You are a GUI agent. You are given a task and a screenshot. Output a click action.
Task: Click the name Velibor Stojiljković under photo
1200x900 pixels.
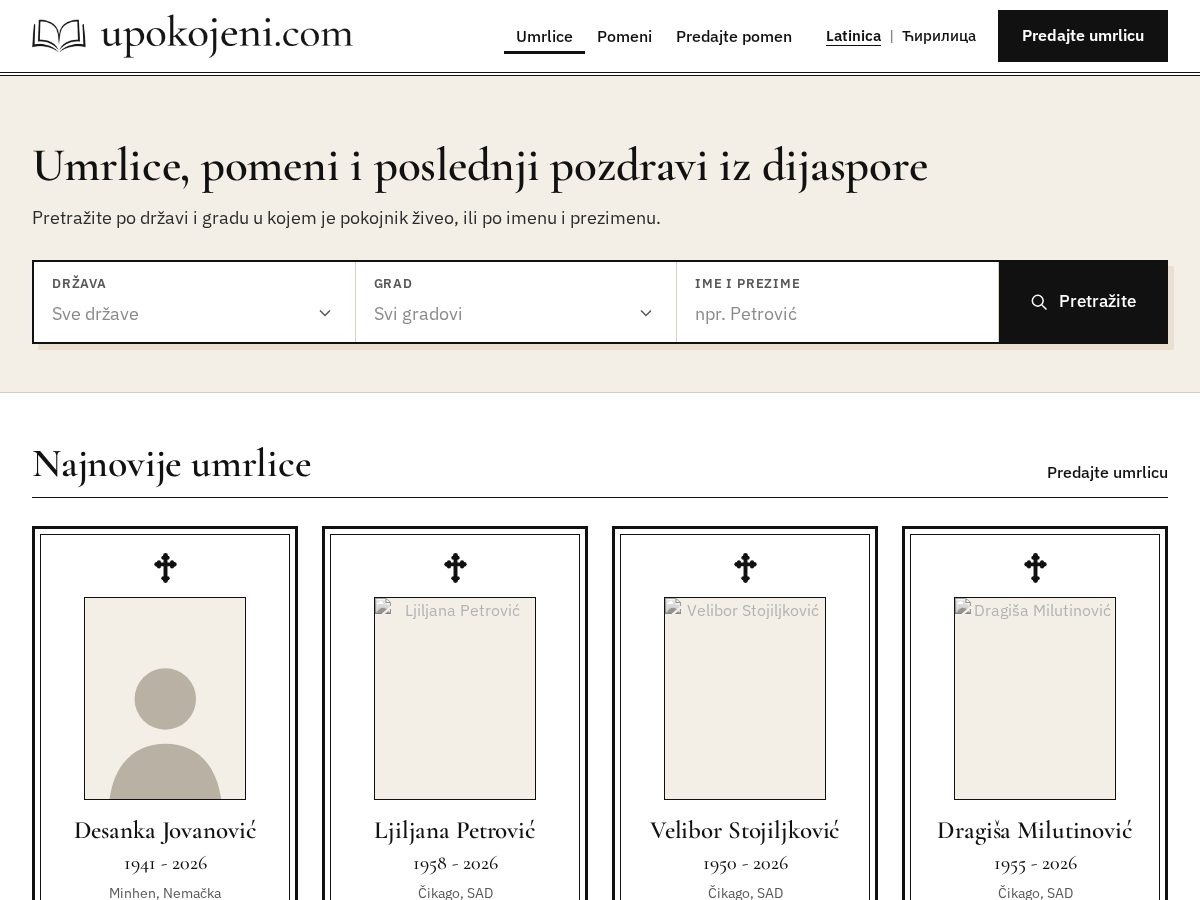745,831
